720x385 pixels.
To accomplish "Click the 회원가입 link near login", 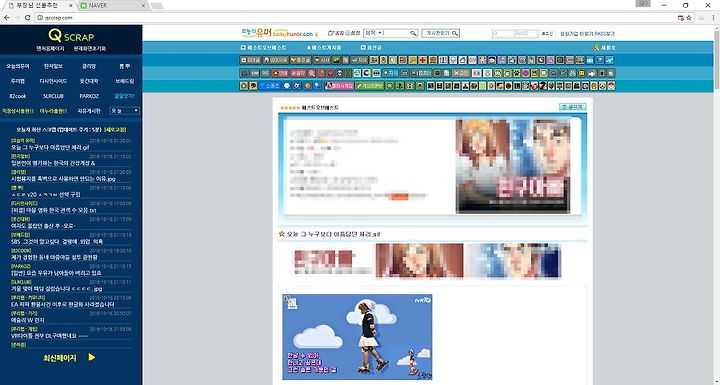I will [568, 34].
